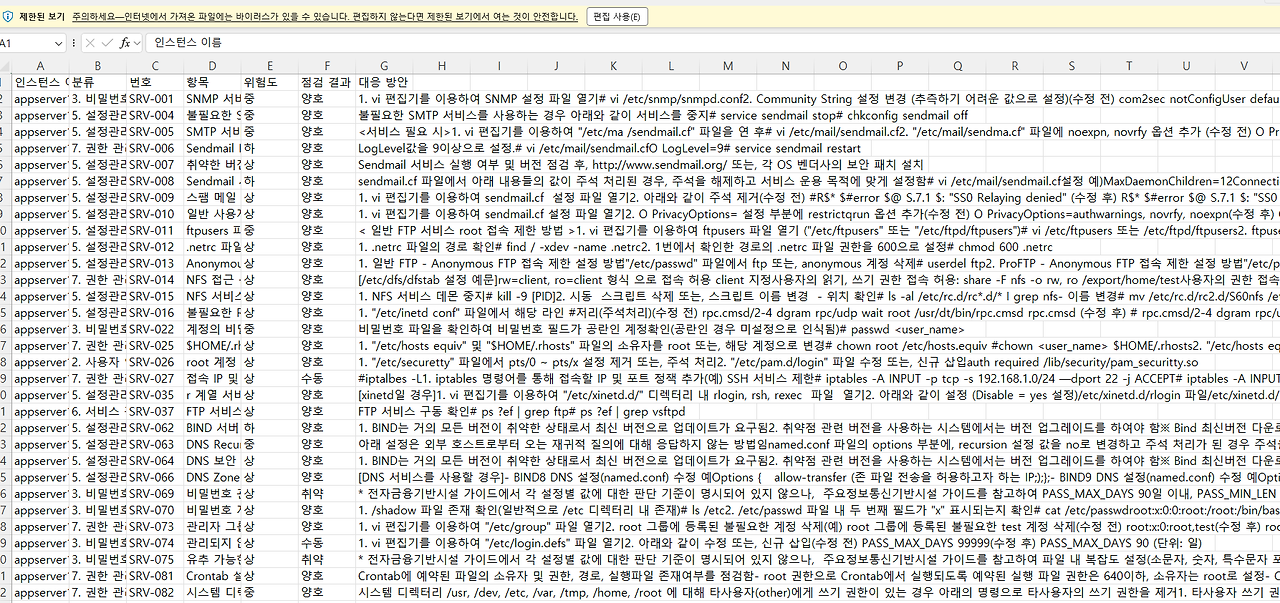Select column A header

coord(40,66)
